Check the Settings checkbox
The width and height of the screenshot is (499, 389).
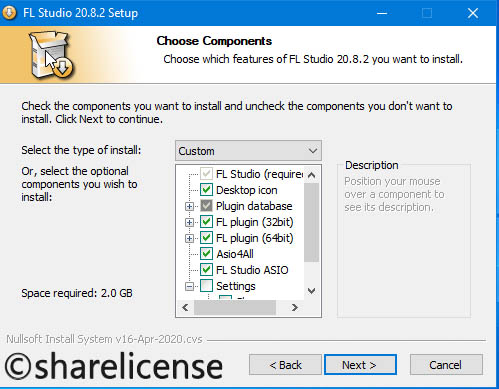coord(206,286)
